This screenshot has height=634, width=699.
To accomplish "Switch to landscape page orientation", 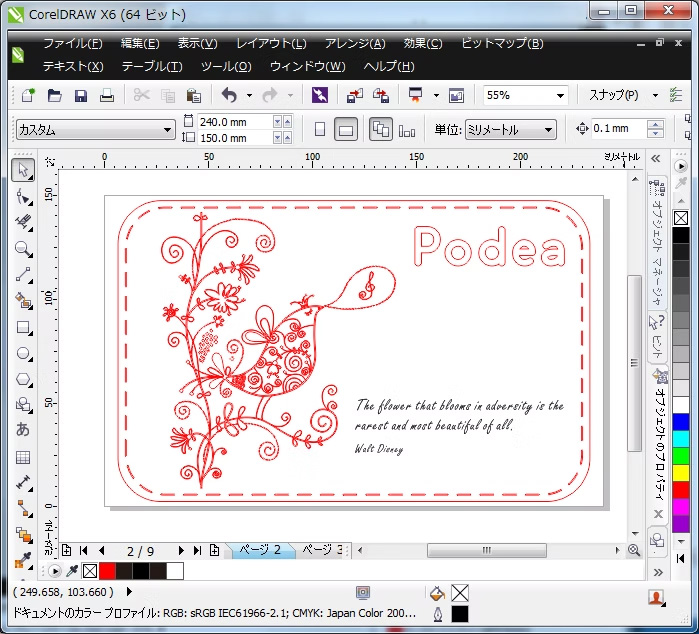I will tap(346, 130).
